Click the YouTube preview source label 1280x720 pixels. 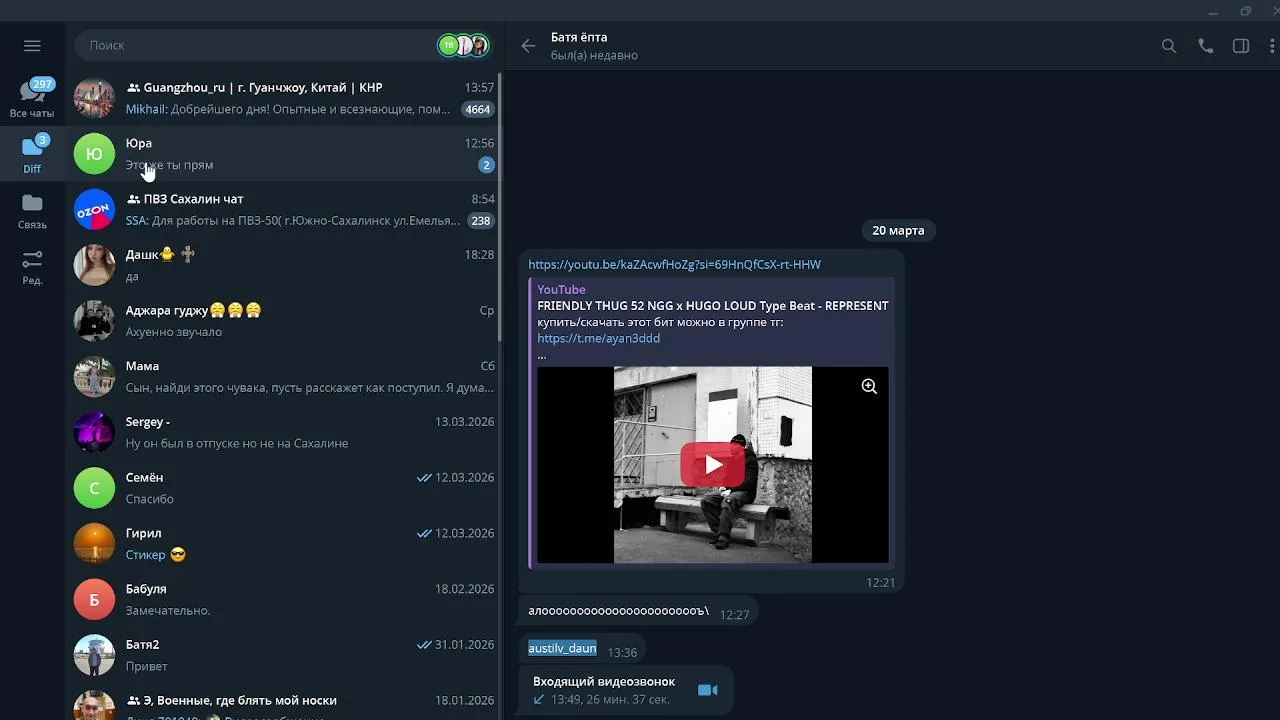coord(561,290)
